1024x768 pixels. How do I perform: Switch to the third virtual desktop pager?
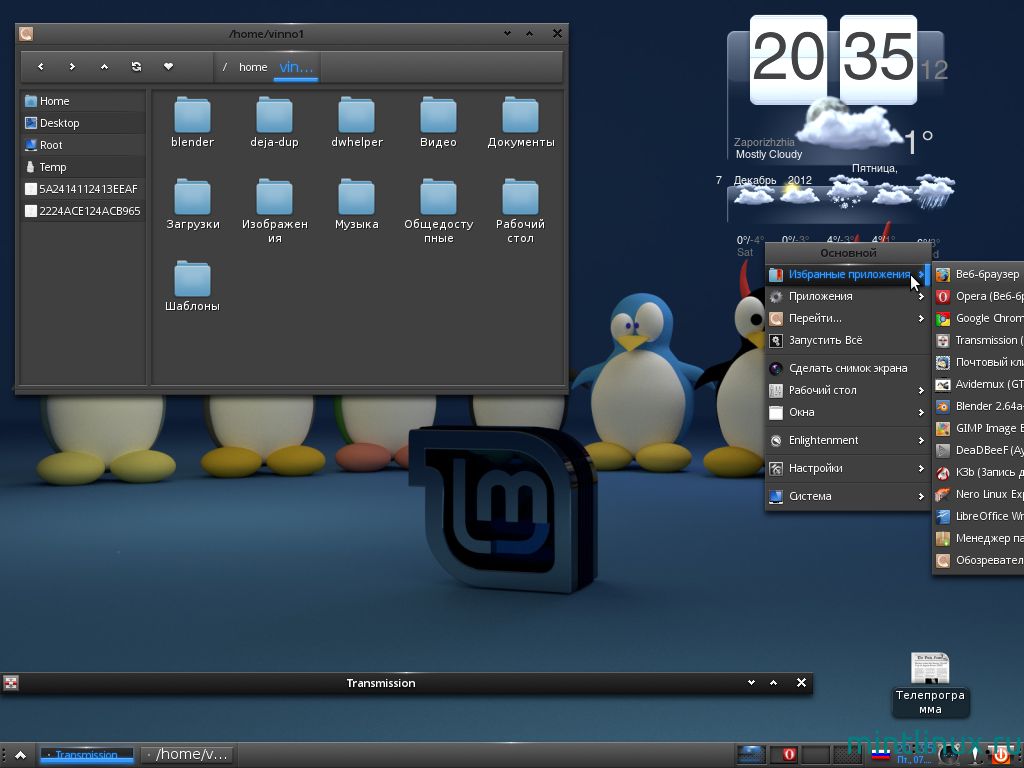point(816,754)
